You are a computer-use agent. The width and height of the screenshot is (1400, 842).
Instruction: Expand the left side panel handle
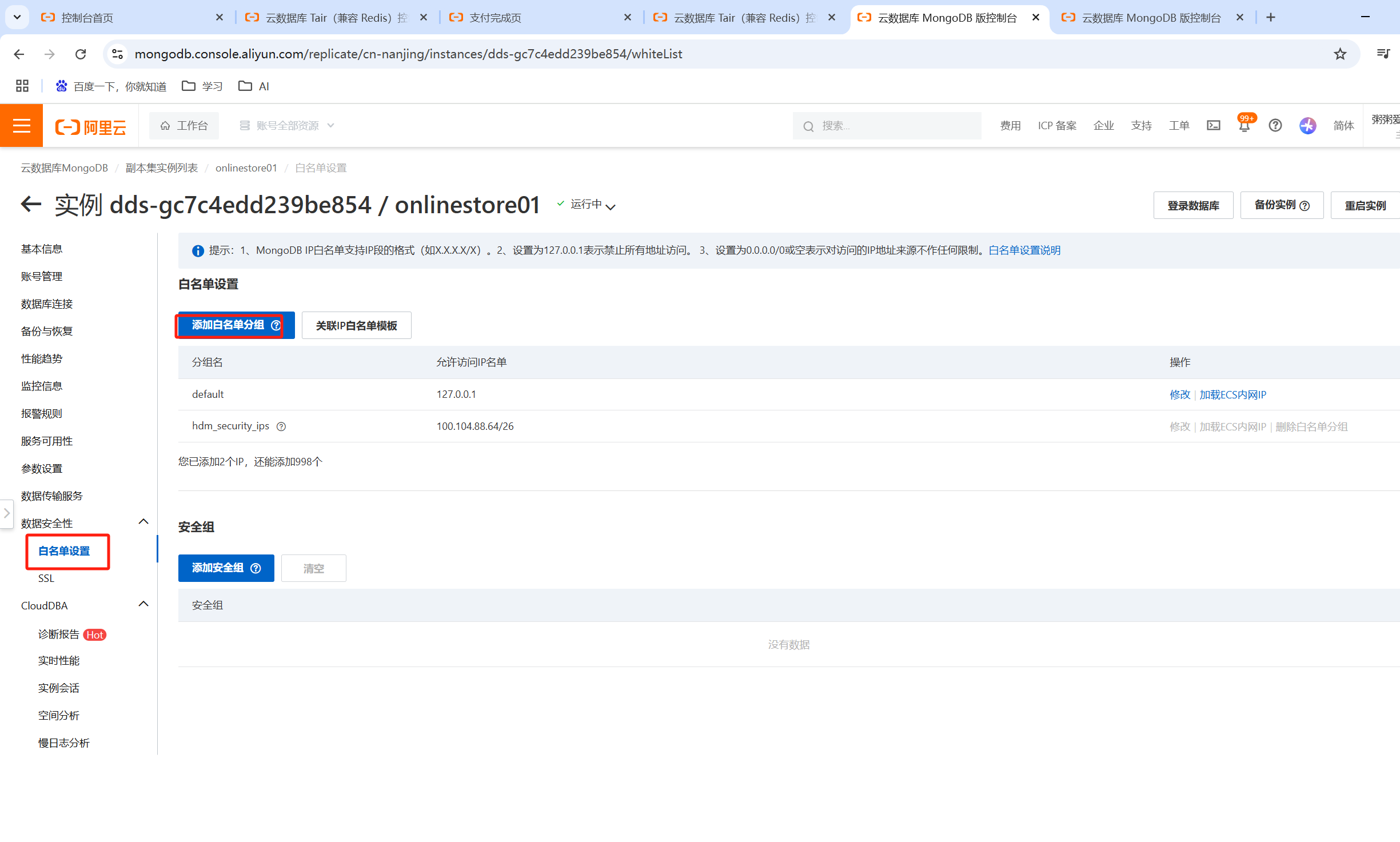(6, 514)
